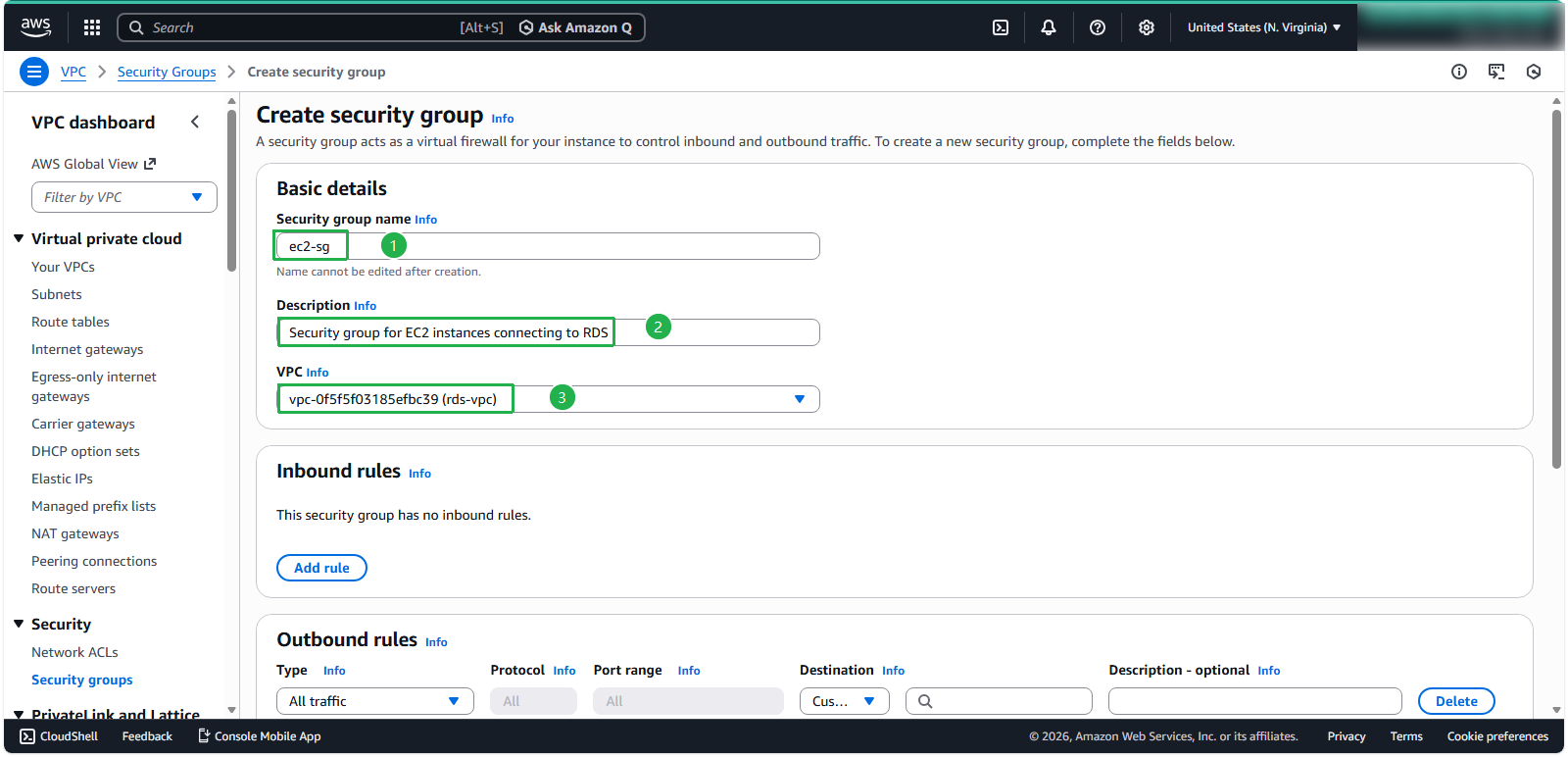Click Info next to Create security group heading
This screenshot has height=757, width=1568.
pos(503,119)
